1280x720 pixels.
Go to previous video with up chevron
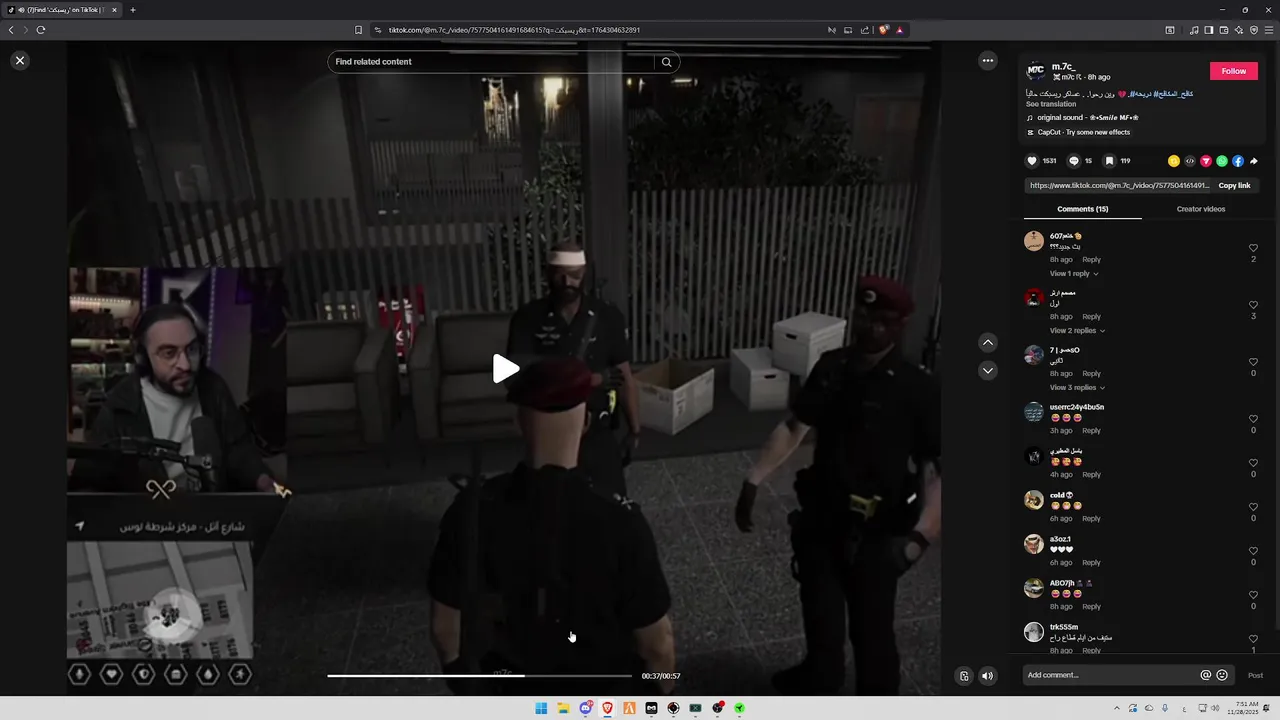(x=988, y=343)
